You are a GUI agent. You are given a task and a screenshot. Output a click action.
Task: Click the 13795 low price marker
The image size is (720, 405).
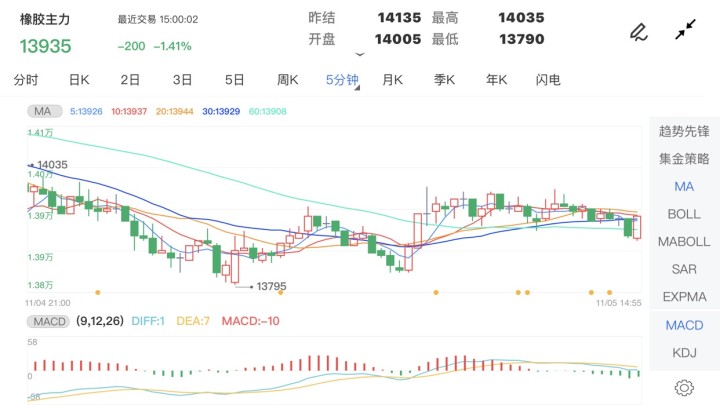click(x=271, y=286)
